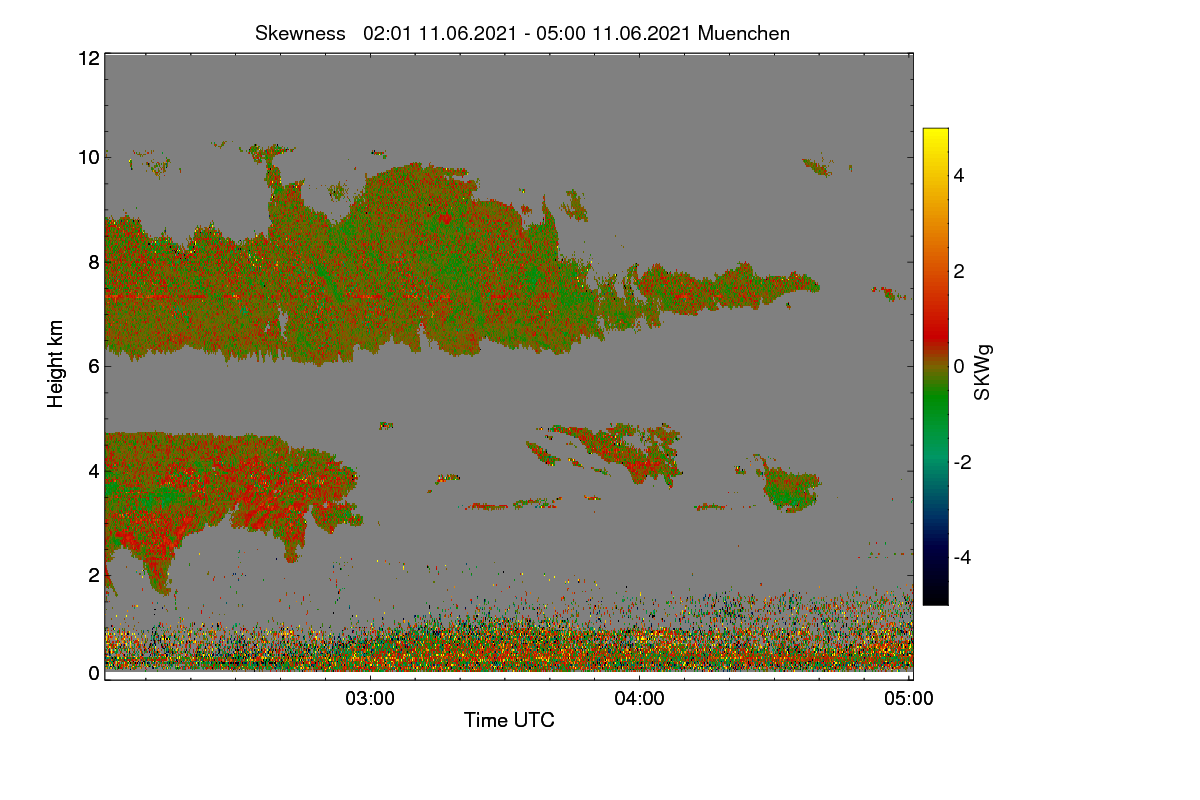Select the Height km axis title
This screenshot has height=800, width=1200.
point(56,364)
